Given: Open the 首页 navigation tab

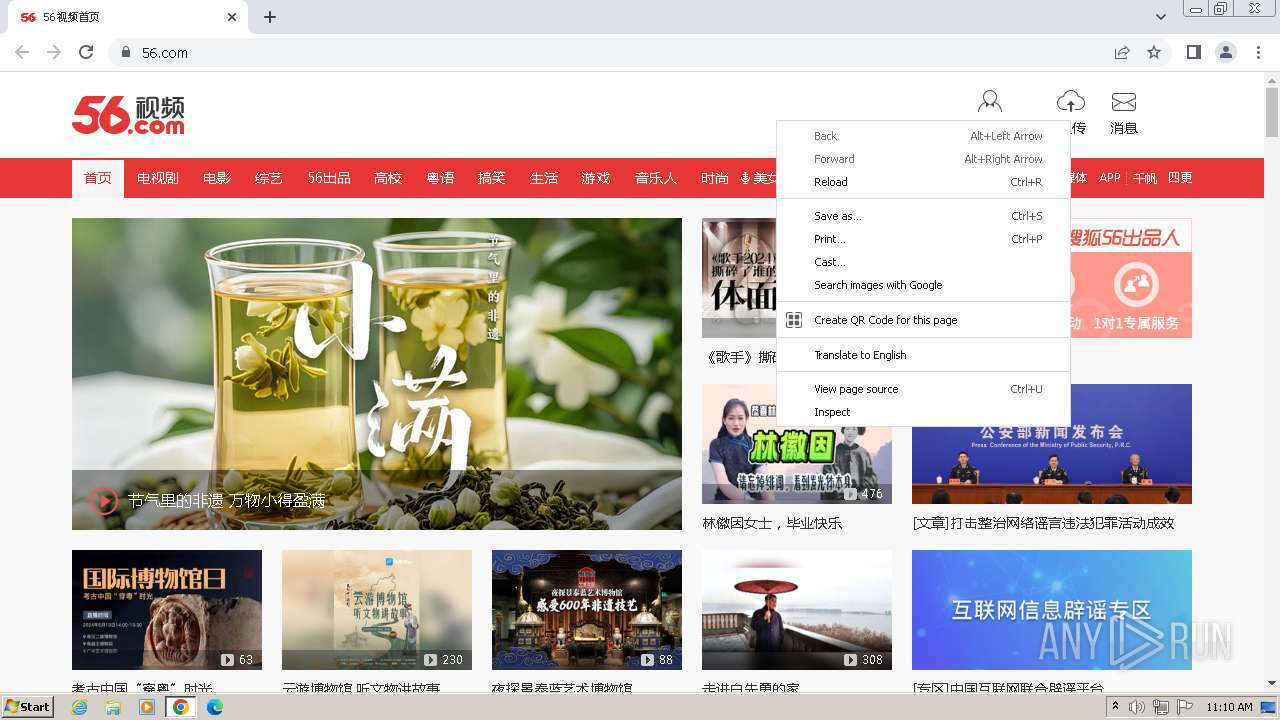Looking at the screenshot, I should pos(98,178).
